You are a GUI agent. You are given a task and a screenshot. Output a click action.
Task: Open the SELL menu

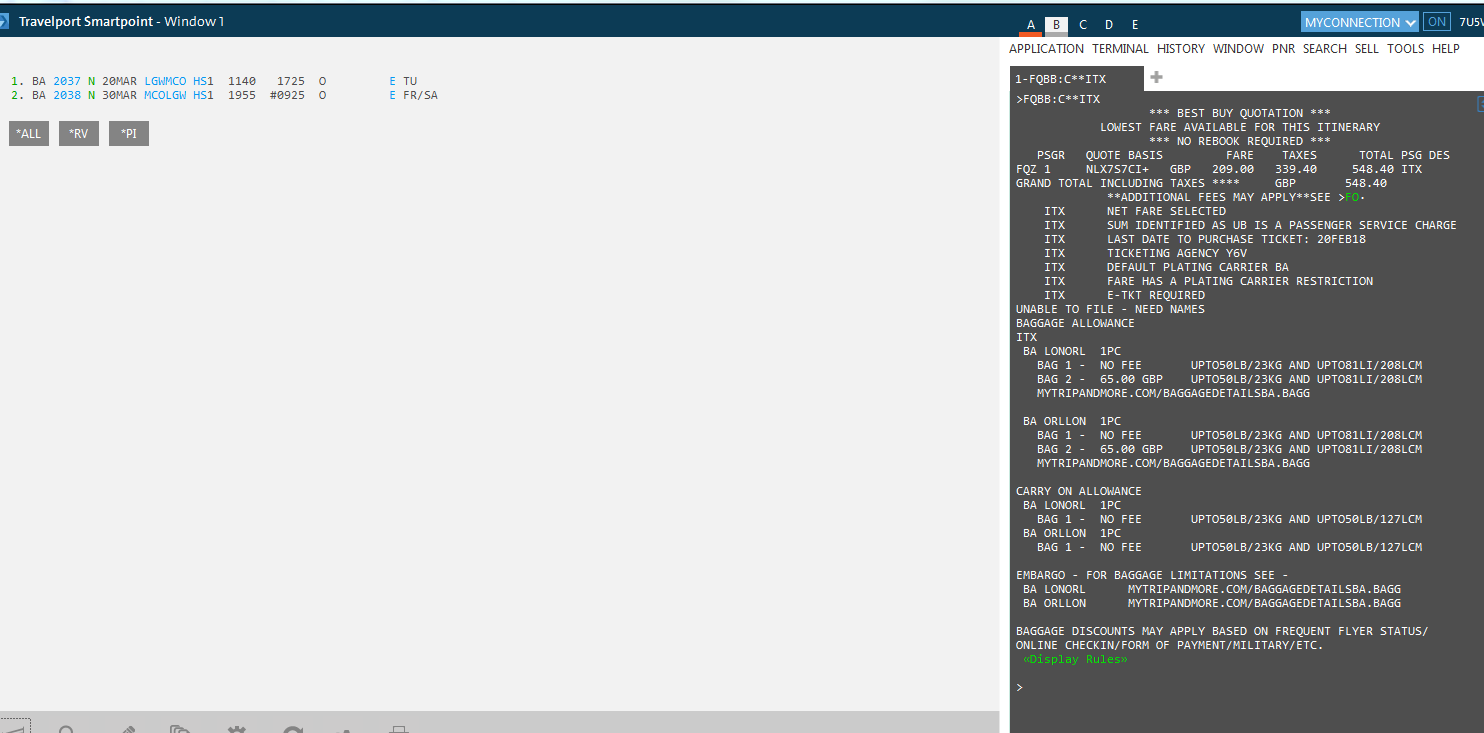tap(1367, 49)
